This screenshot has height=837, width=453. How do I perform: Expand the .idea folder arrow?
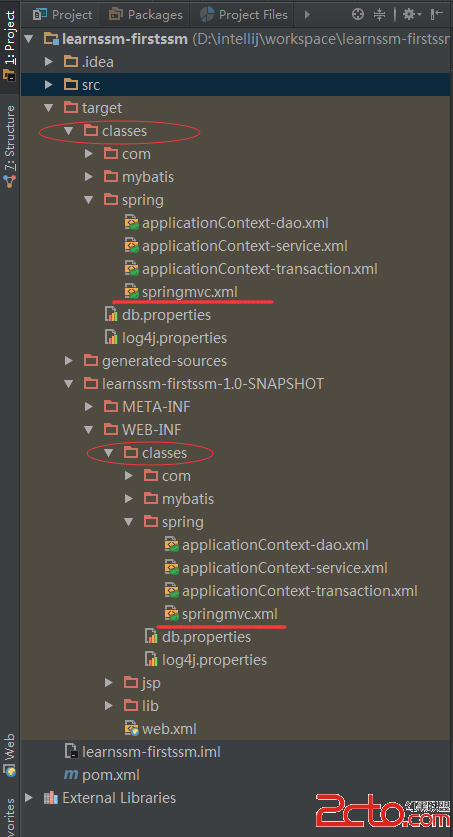coord(49,62)
